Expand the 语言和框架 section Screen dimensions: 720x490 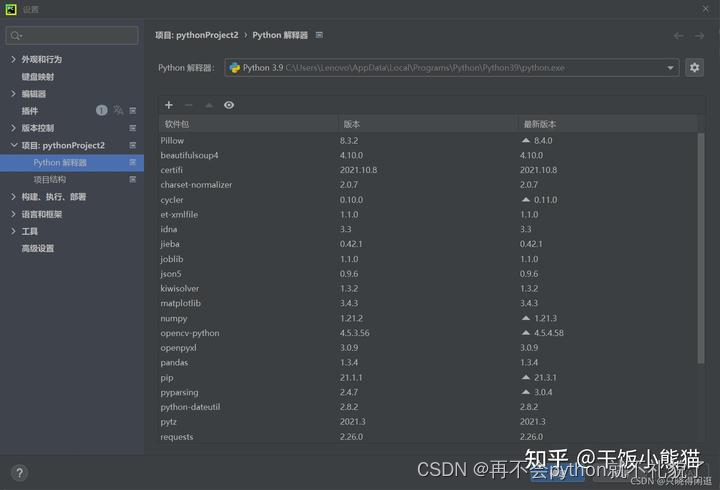click(13, 214)
